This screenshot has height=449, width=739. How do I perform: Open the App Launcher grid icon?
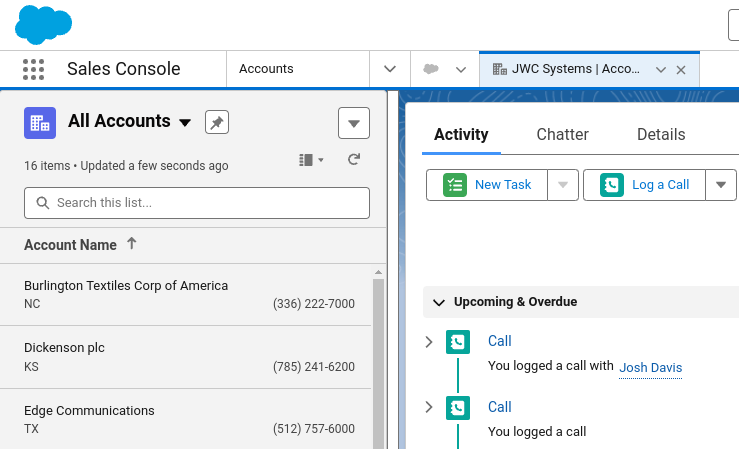(x=33, y=69)
